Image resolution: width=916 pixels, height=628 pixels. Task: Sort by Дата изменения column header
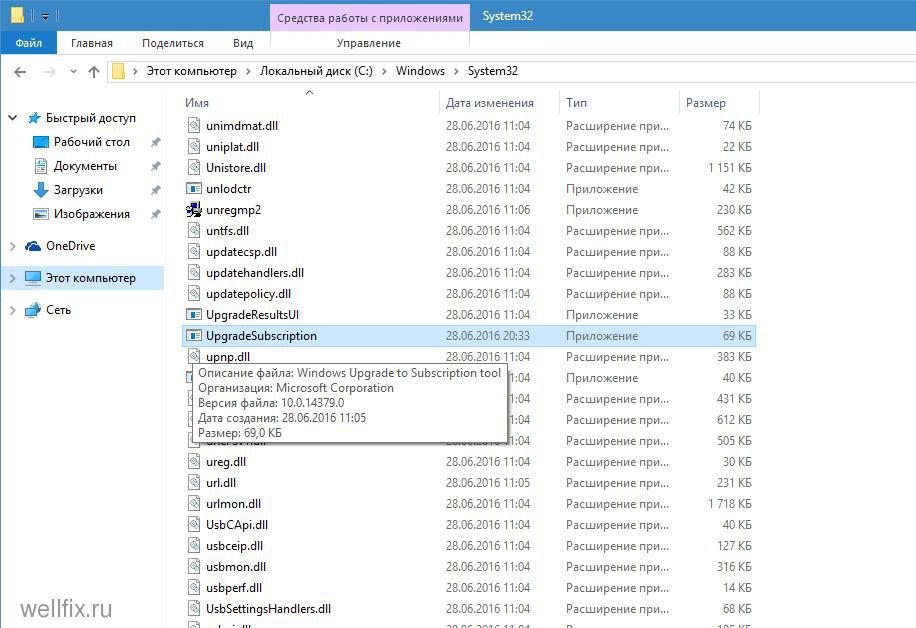(x=490, y=103)
